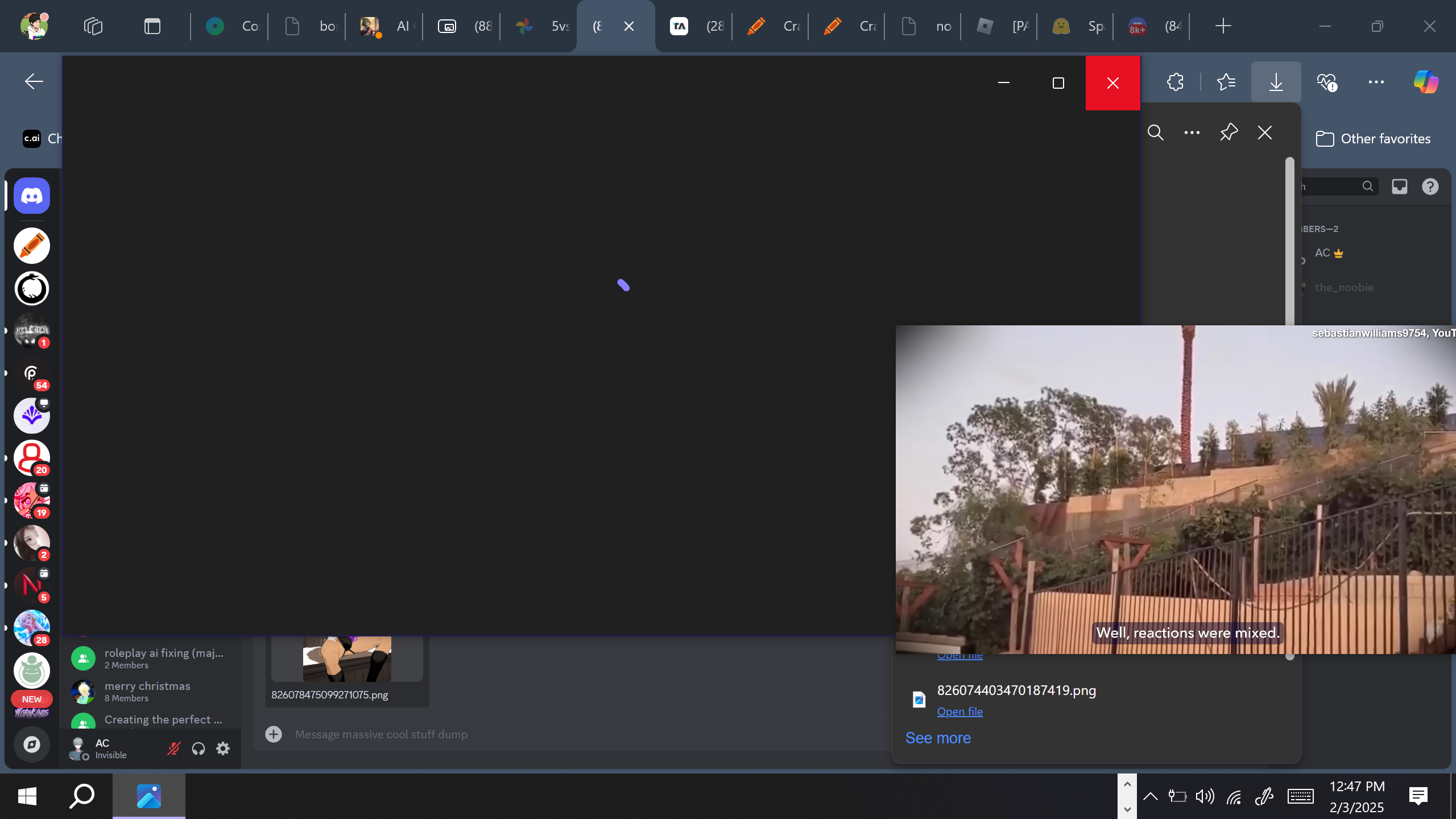Open the touch keyboard from tray
The height and width of the screenshot is (819, 1456).
pyautogui.click(x=1300, y=796)
